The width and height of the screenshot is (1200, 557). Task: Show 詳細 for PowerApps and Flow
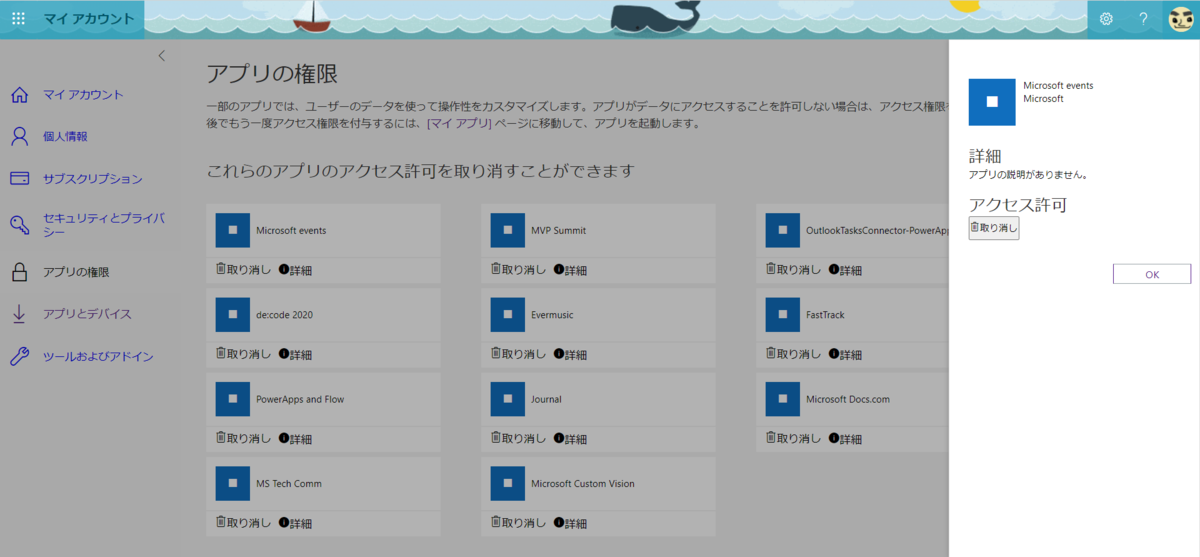[x=295, y=438]
